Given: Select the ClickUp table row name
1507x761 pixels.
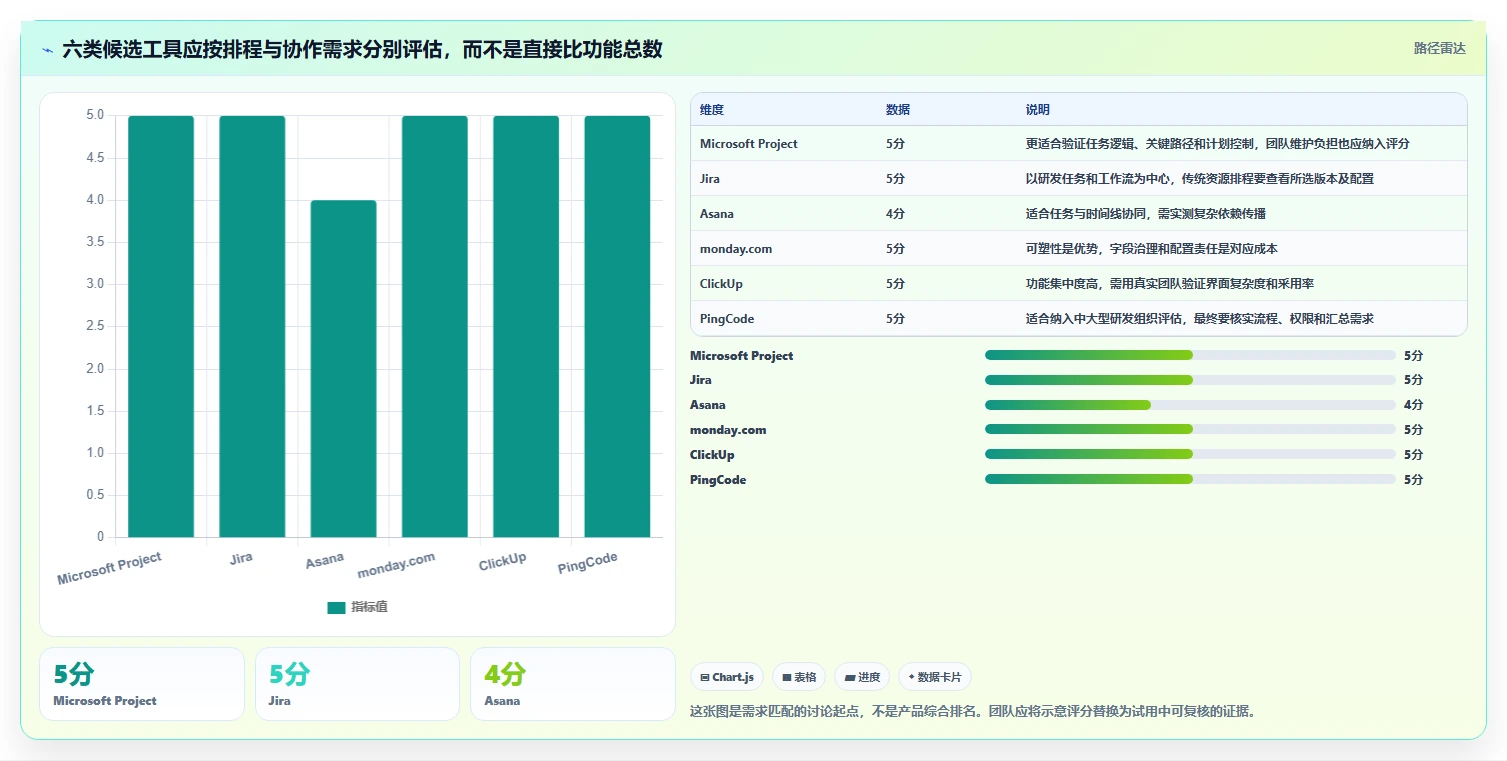Looking at the screenshot, I should [x=721, y=284].
